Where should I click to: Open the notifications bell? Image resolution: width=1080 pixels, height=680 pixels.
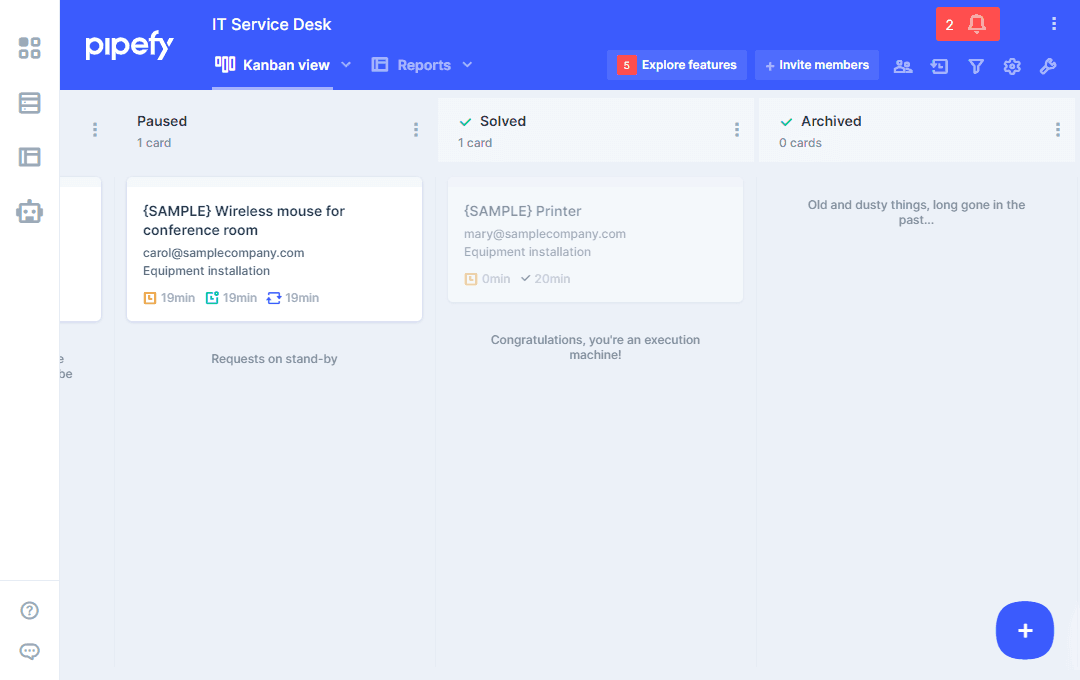pyautogui.click(x=977, y=24)
